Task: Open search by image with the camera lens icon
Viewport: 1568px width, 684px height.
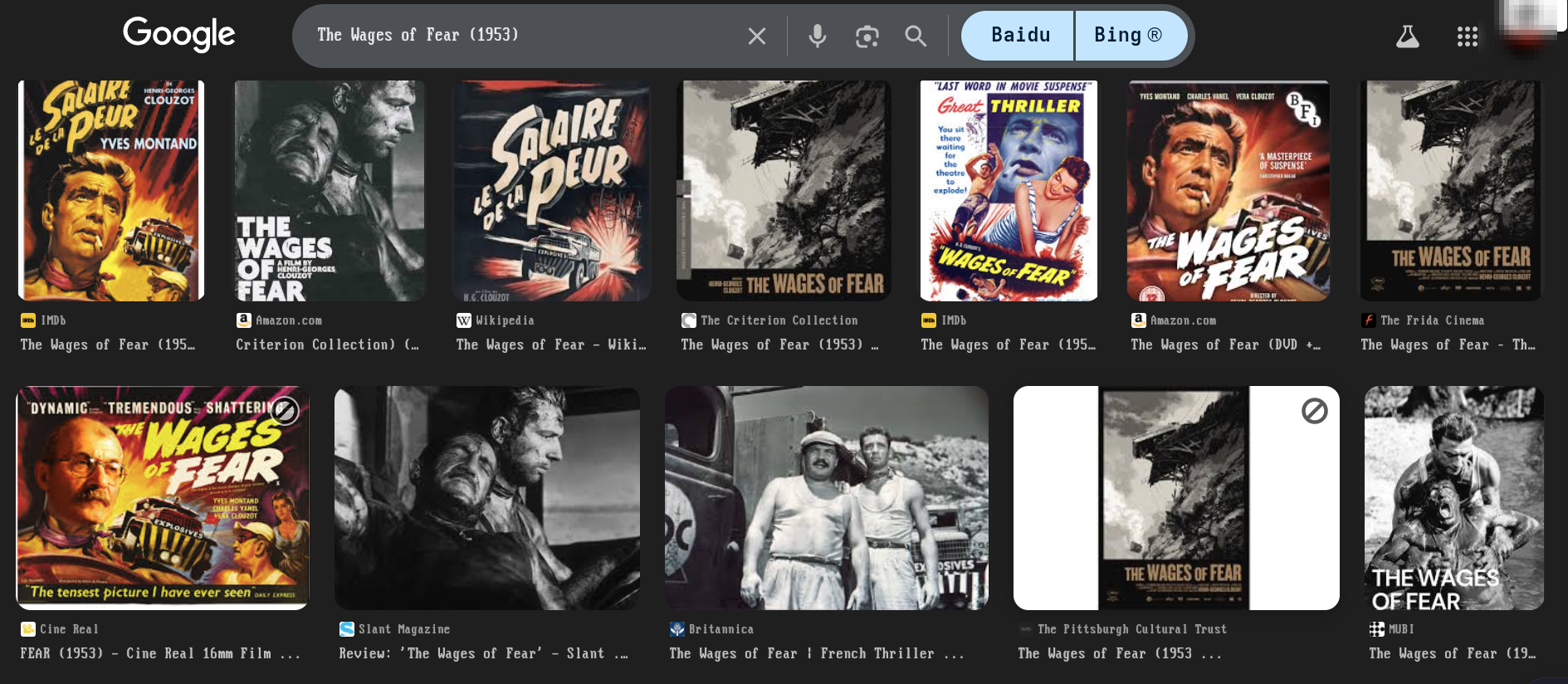Action: coord(867,36)
